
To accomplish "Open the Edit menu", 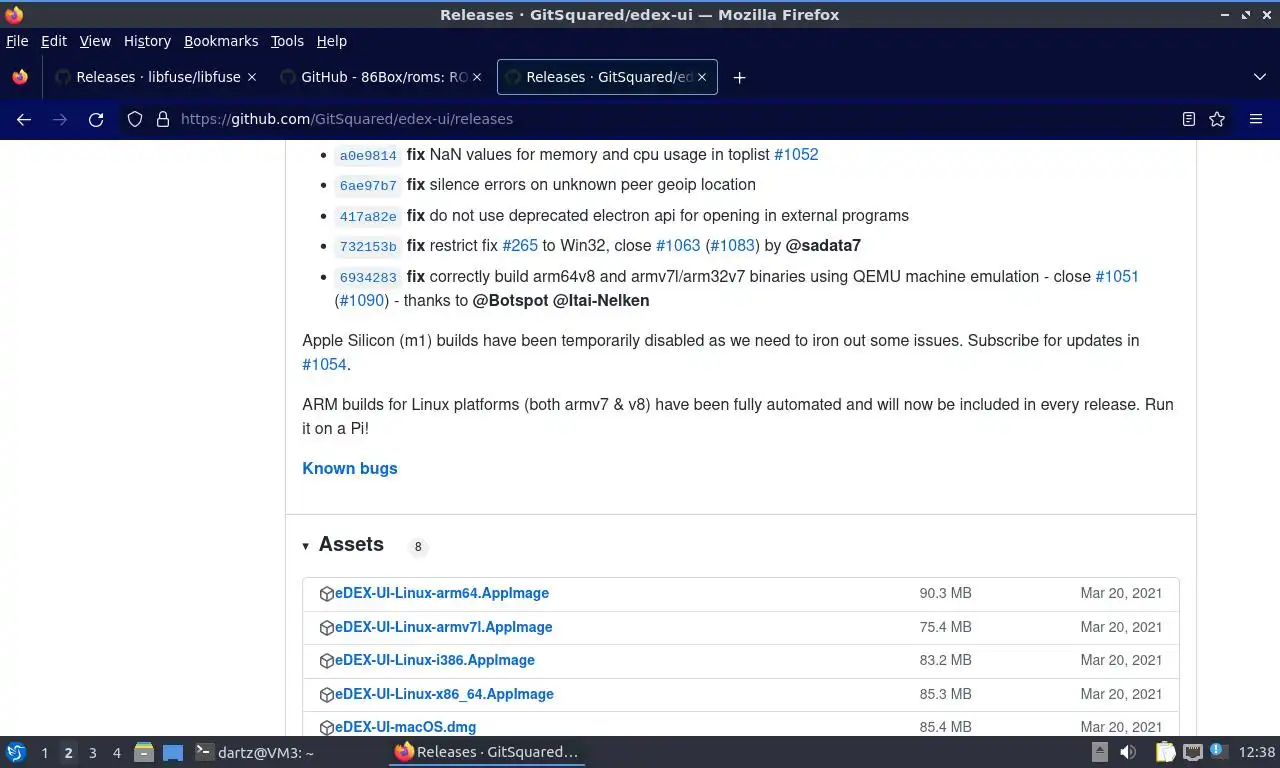I will [x=54, y=41].
